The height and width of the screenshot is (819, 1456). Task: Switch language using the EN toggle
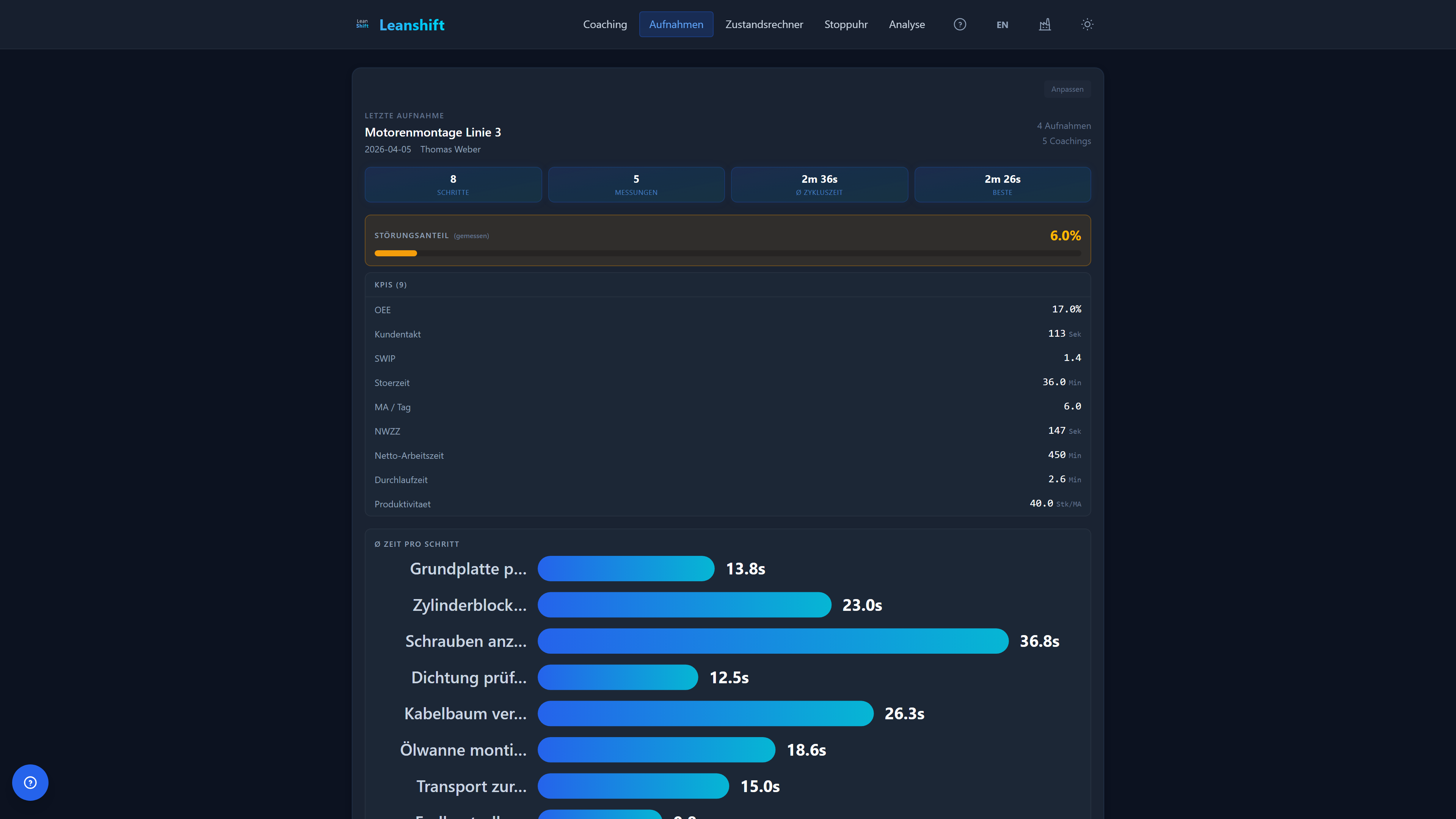pyautogui.click(x=1002, y=24)
